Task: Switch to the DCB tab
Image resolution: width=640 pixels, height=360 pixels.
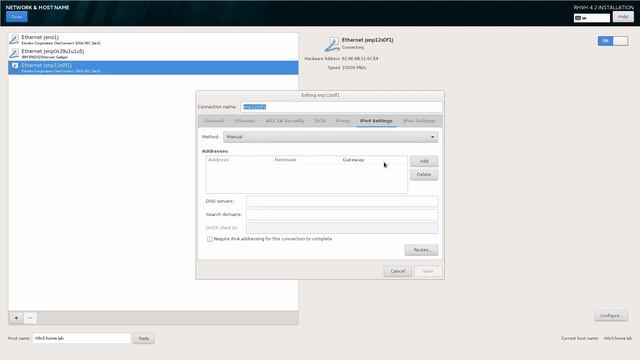Action: (320, 121)
